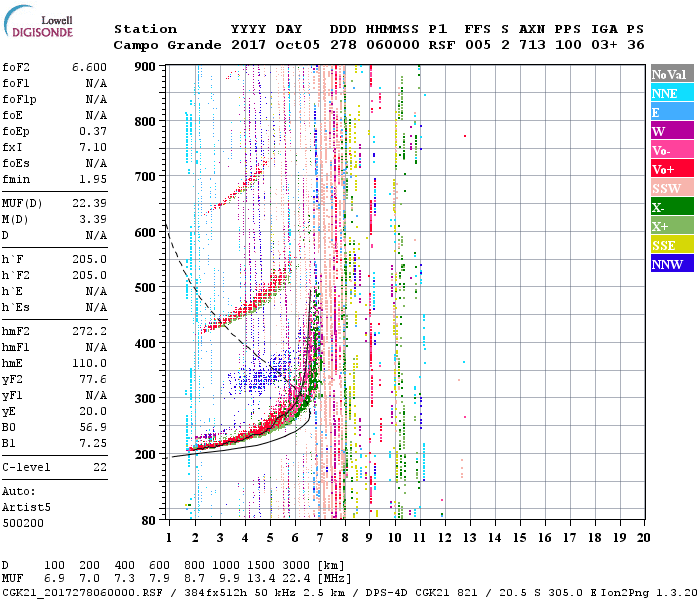
Task: Click the 900 km height axis label
Action: (145, 67)
